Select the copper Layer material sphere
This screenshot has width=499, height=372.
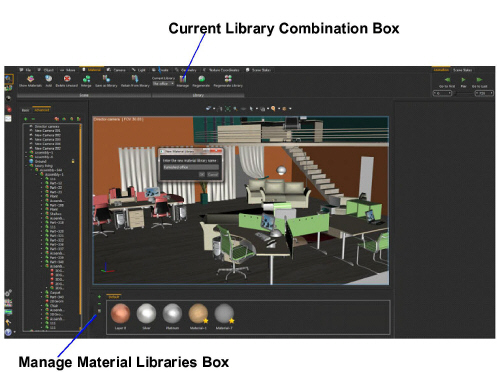click(x=120, y=313)
